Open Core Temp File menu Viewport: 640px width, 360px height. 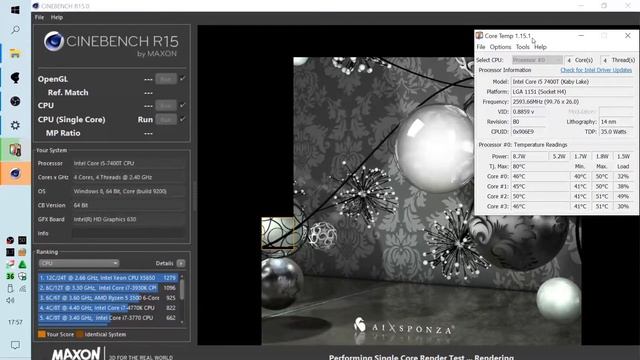[x=481, y=47]
